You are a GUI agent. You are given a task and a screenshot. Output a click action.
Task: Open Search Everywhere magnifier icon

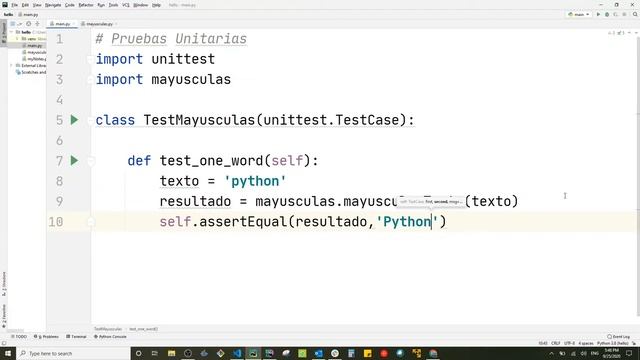635,14
